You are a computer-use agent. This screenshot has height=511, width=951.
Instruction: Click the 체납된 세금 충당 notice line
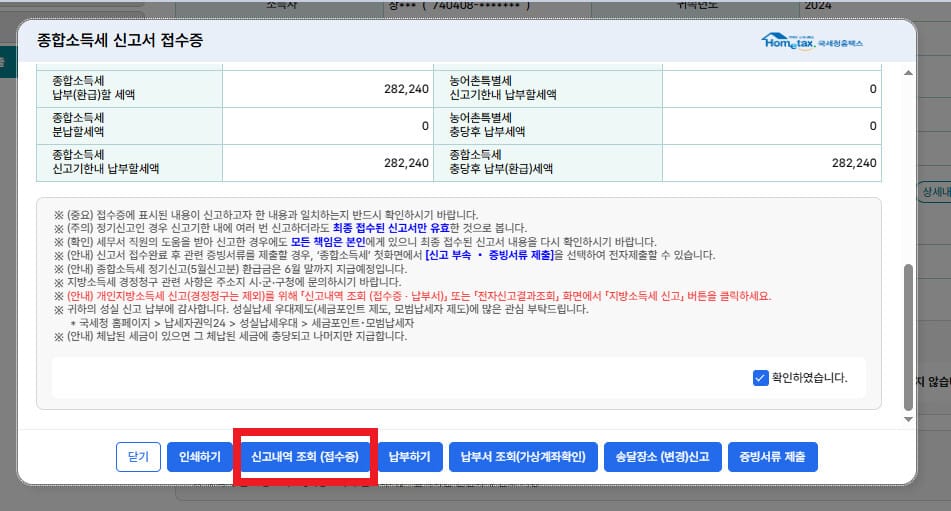tap(230, 336)
